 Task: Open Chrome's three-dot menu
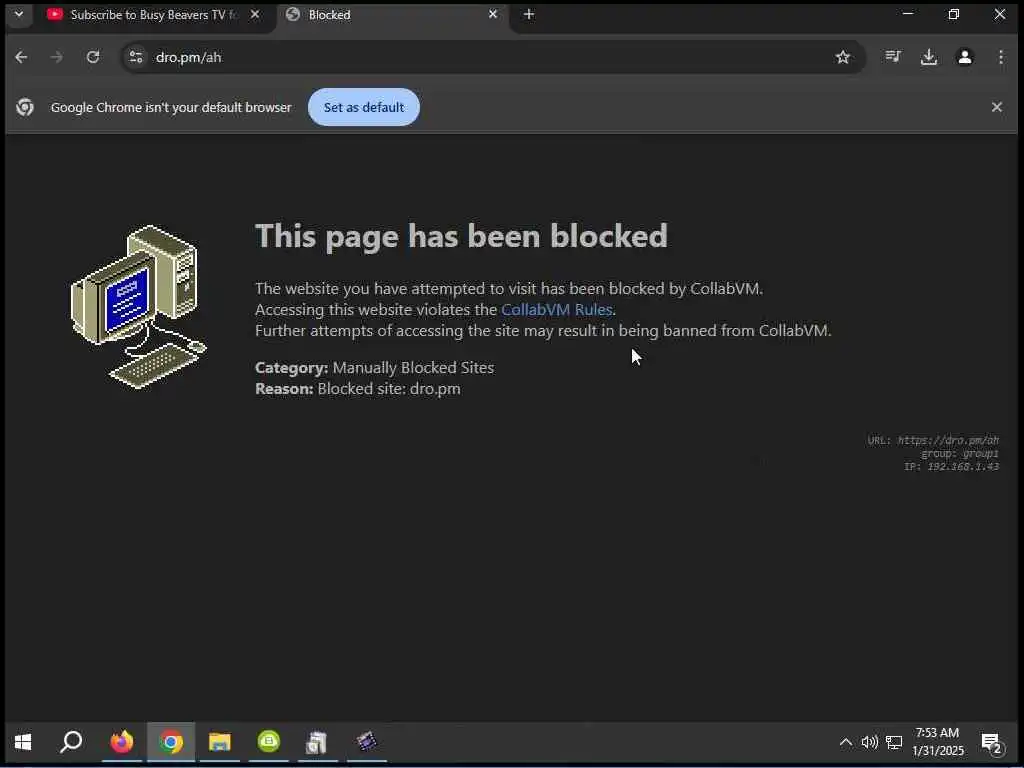(x=1000, y=57)
